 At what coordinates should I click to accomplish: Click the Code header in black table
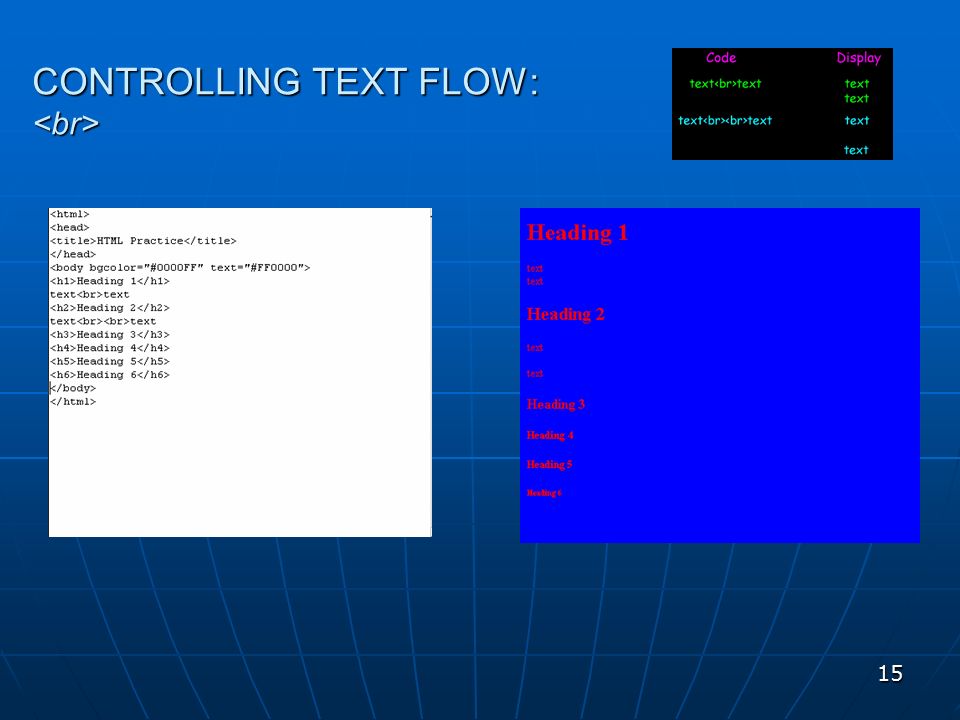pos(721,58)
